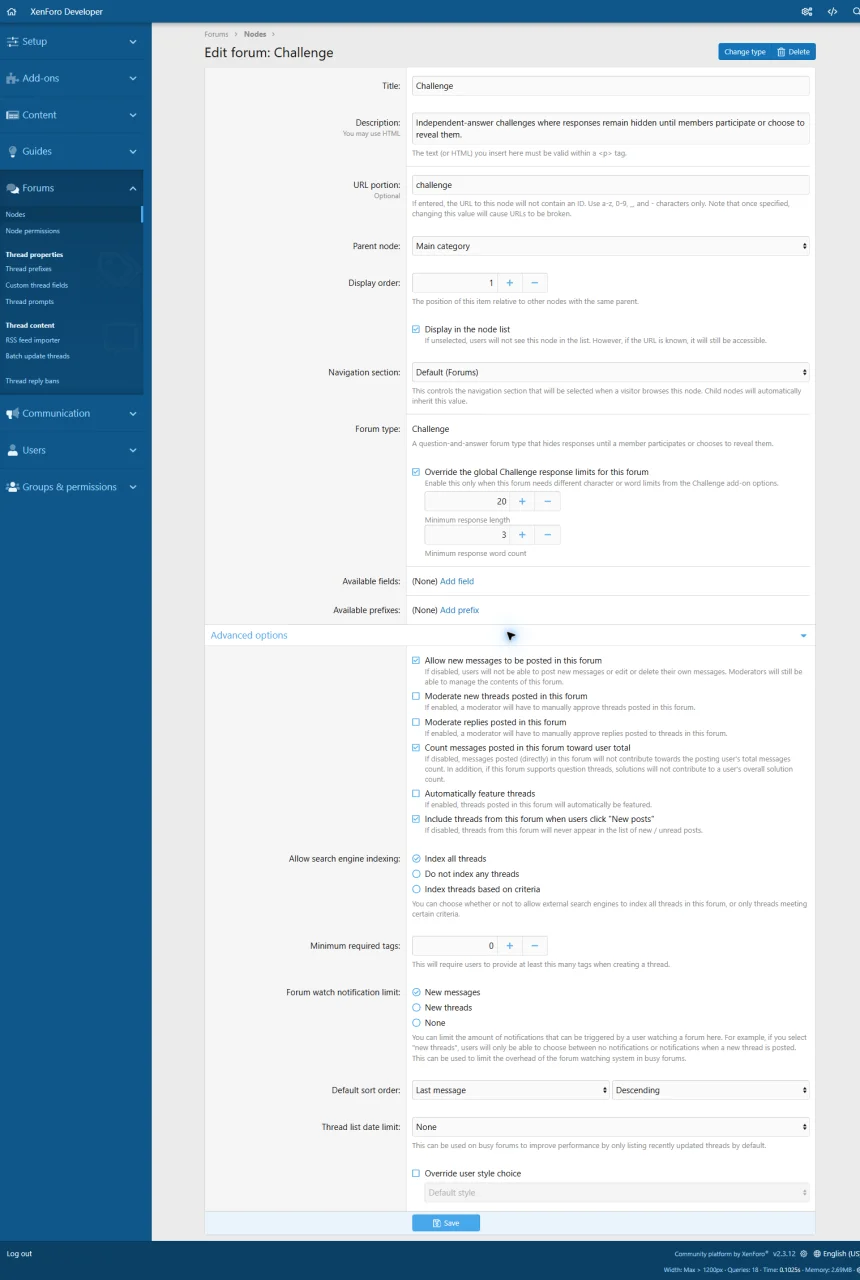Viewport: 860px width, 1280px height.
Task: Click the Content icon in sidebar
Action: coord(13,115)
